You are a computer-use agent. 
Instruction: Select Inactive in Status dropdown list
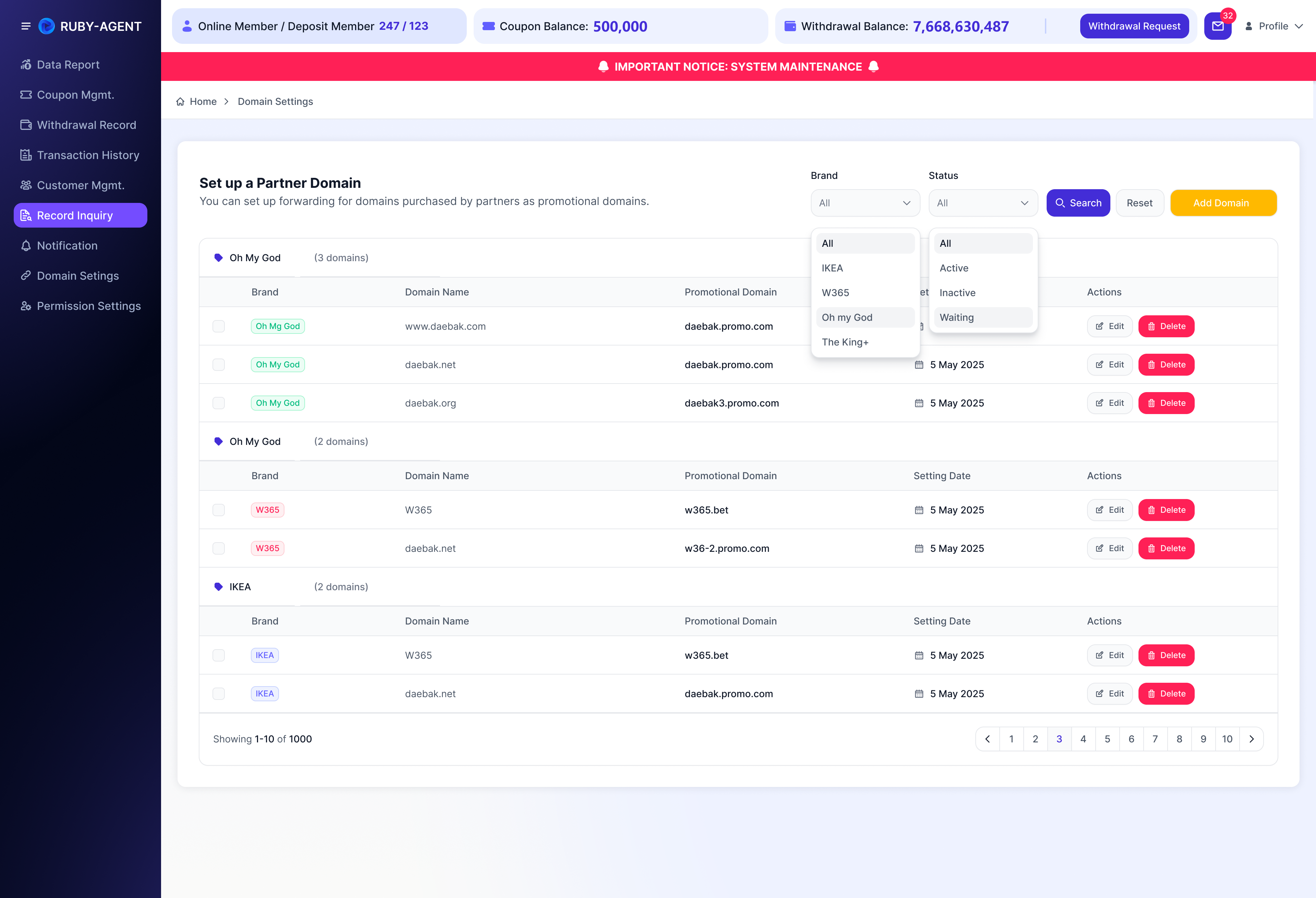coord(983,293)
